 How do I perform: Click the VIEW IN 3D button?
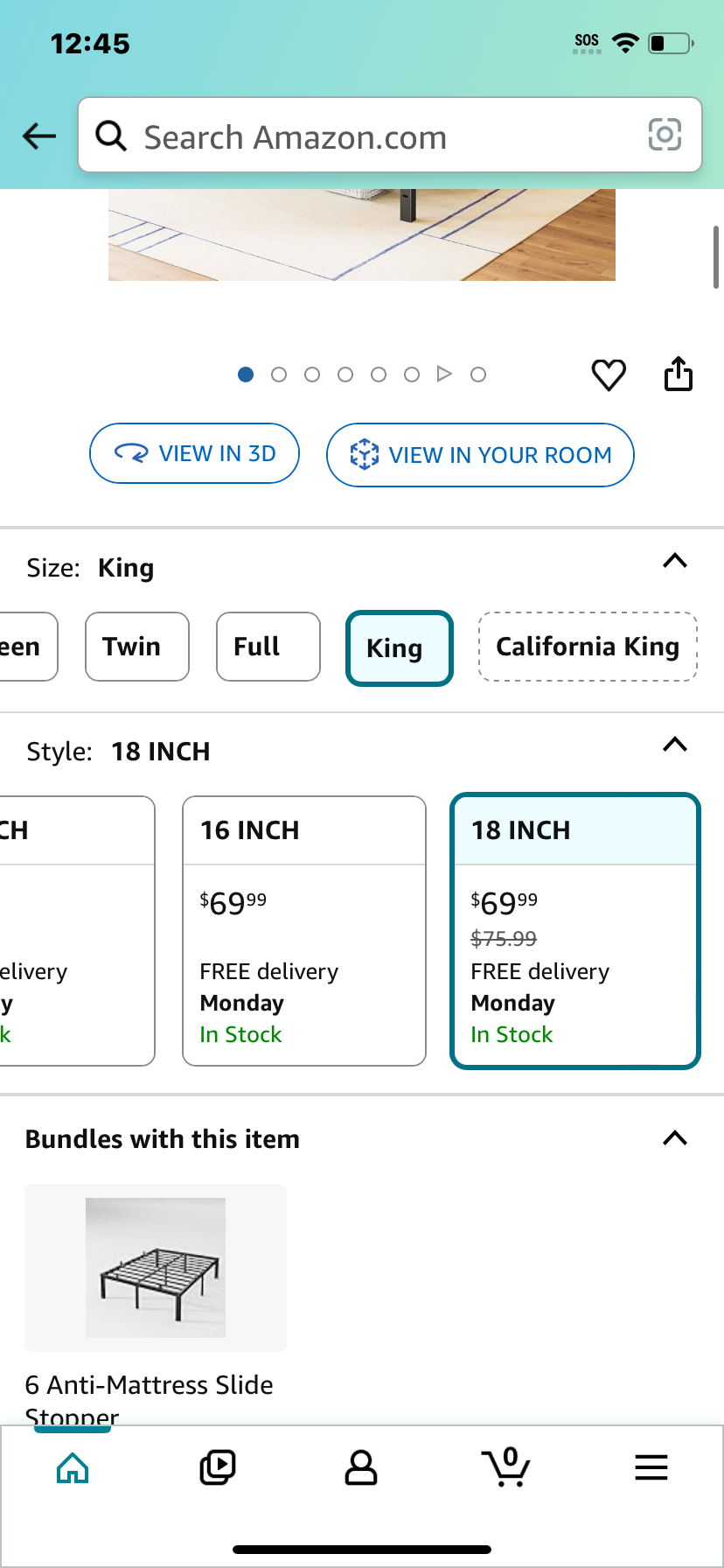pyautogui.click(x=195, y=453)
